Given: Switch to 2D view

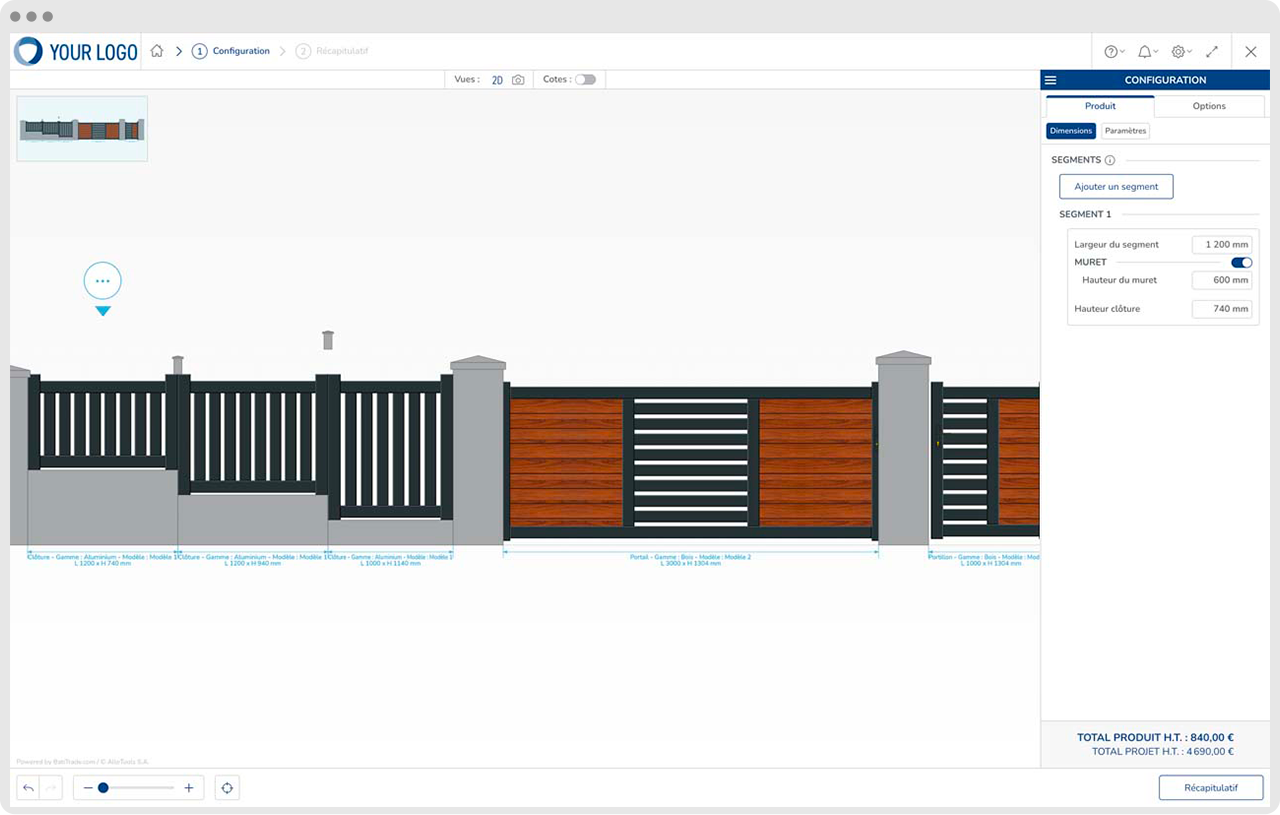Looking at the screenshot, I should click(497, 80).
